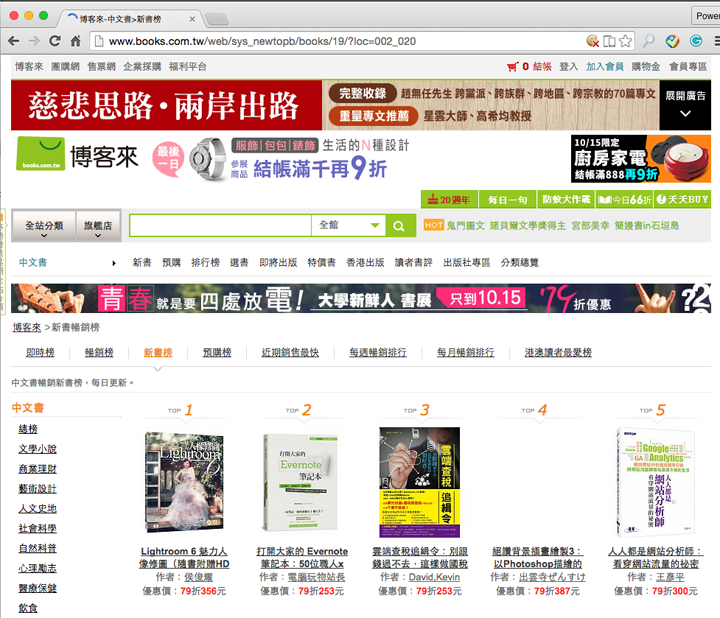Switch to the 每週暢銷排行 tab
This screenshot has height=618, width=720.
tap(378, 353)
